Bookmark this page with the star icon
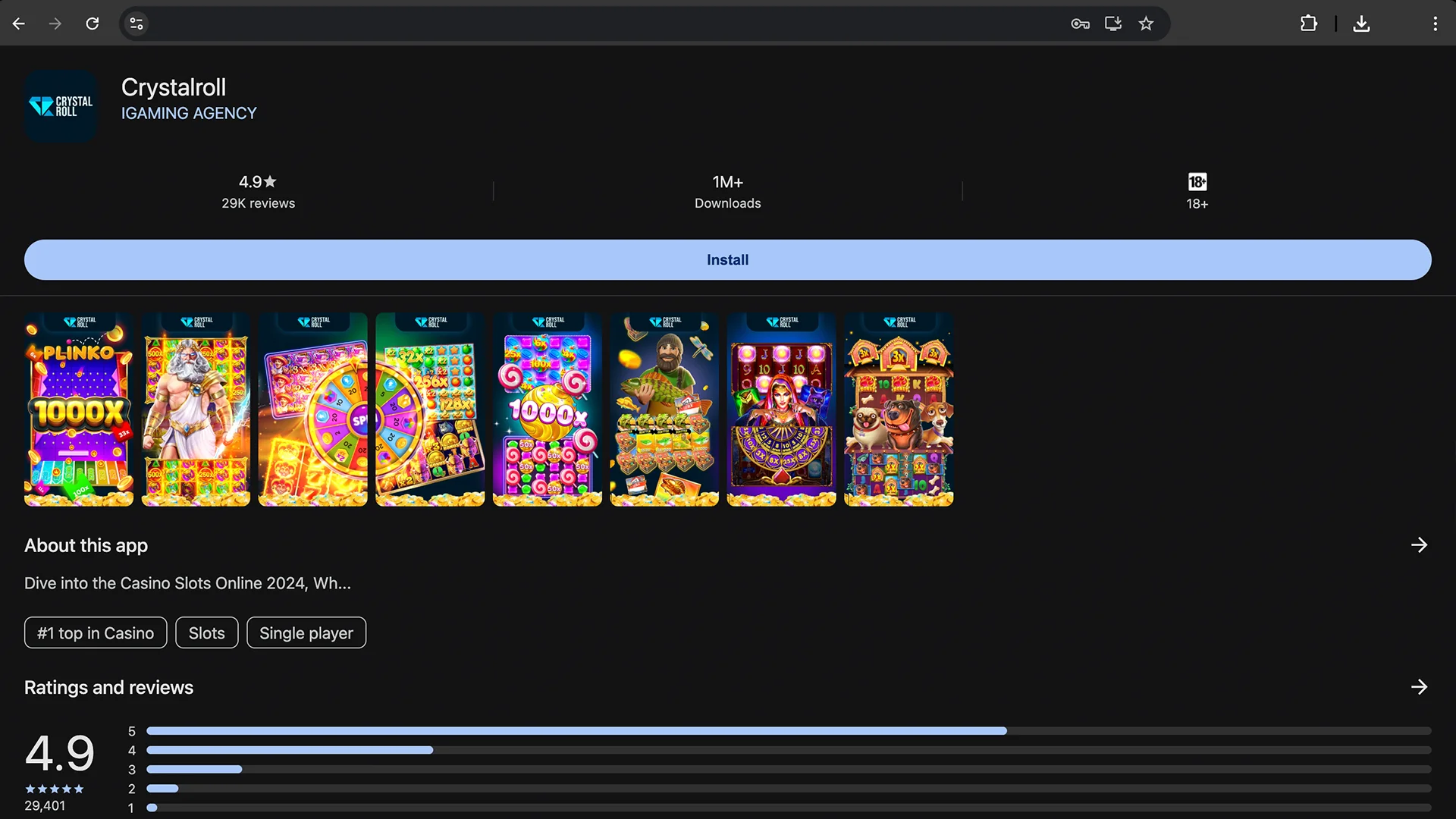The image size is (1456, 819). [x=1146, y=24]
